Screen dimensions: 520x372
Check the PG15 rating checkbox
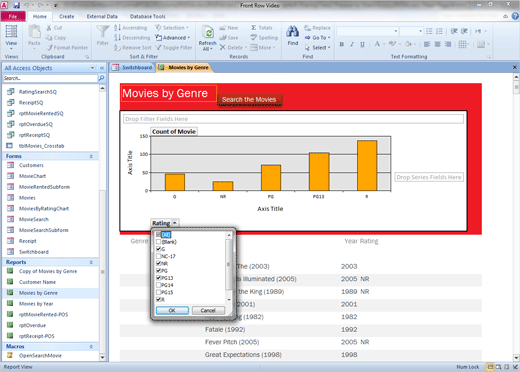pos(159,292)
